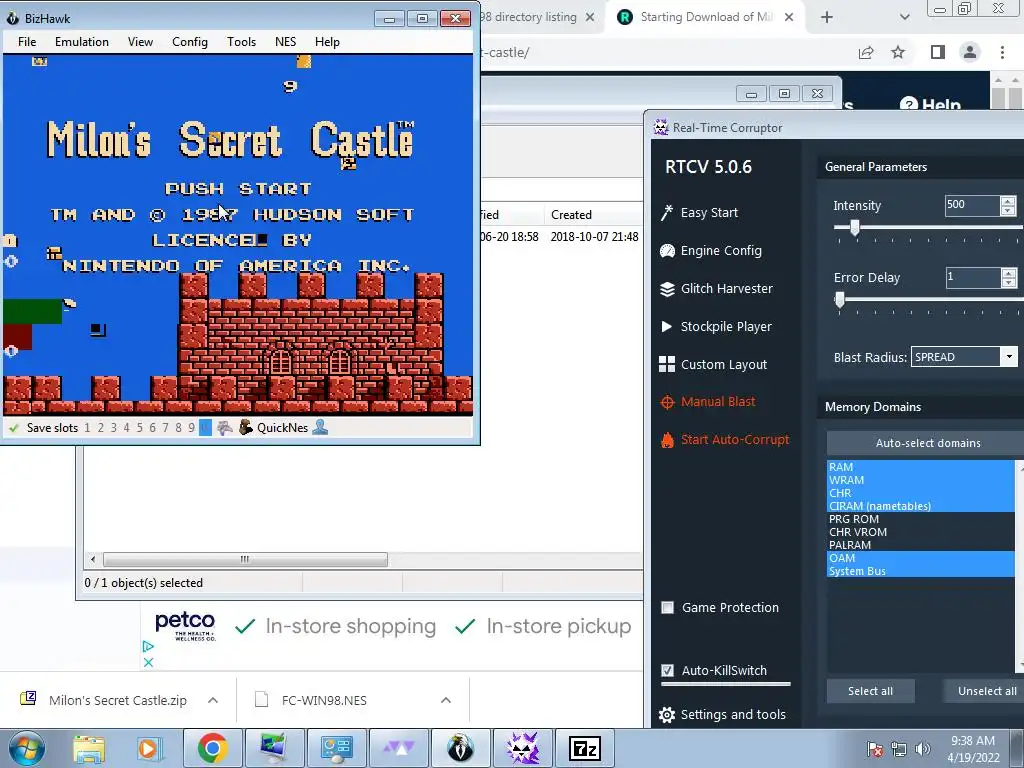Click Start Auto-Corrupt flame icon

[667, 440]
